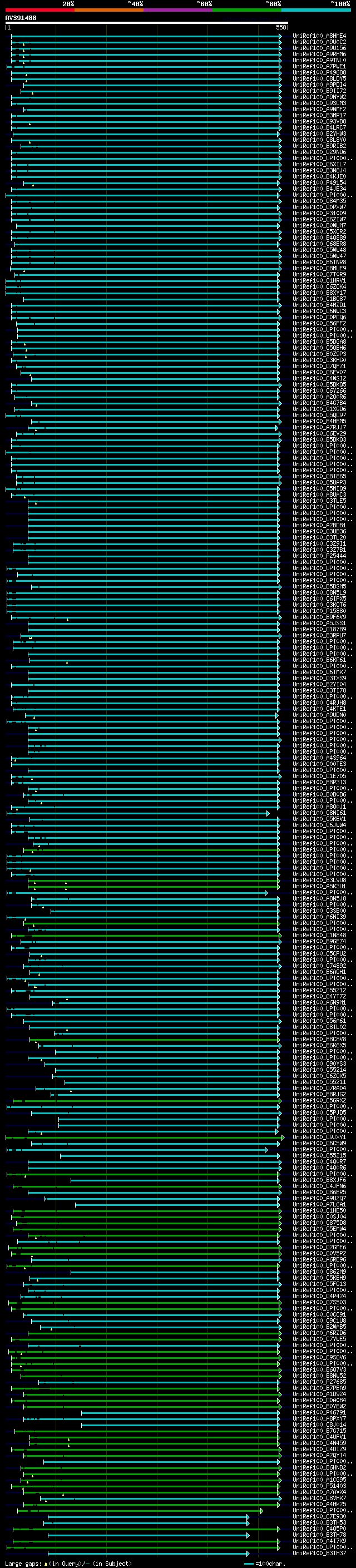Image resolution: width=356 pixels, height=1568 pixels.
Task: Open hit UniRef100_A9U156
Action: (319, 48)
